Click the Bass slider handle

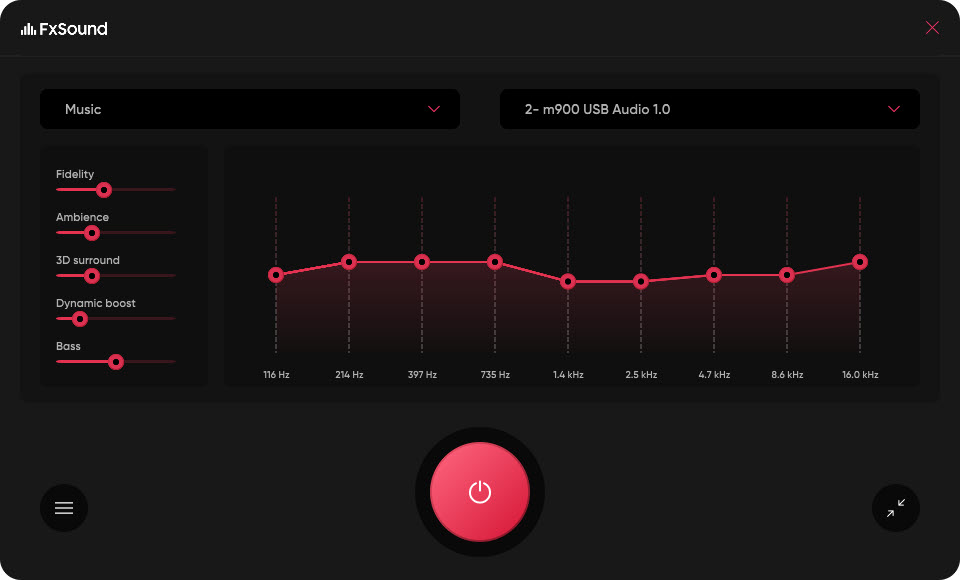click(116, 362)
